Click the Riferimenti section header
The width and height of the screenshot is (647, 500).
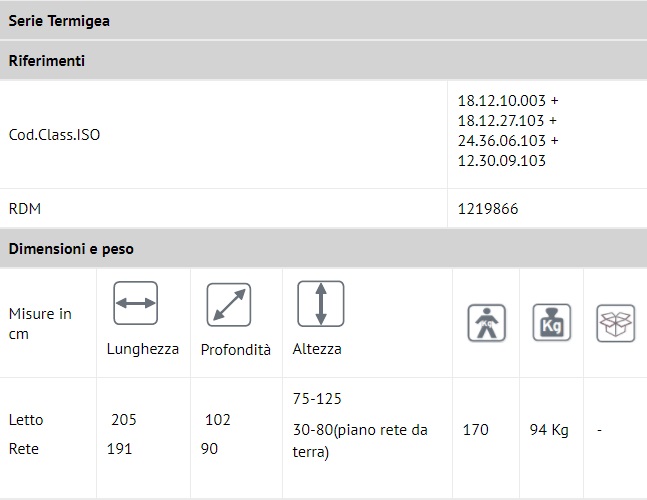pos(47,61)
